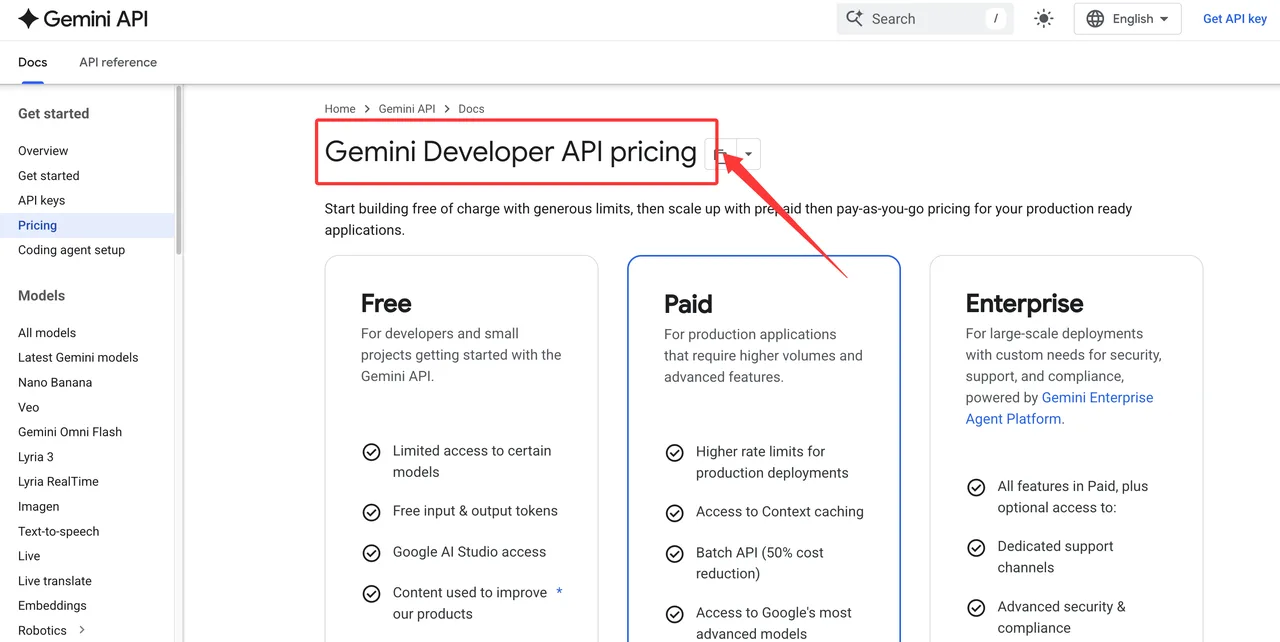The width and height of the screenshot is (1280, 642).
Task: Click the Models sidebar section heading
Action: coord(41,296)
